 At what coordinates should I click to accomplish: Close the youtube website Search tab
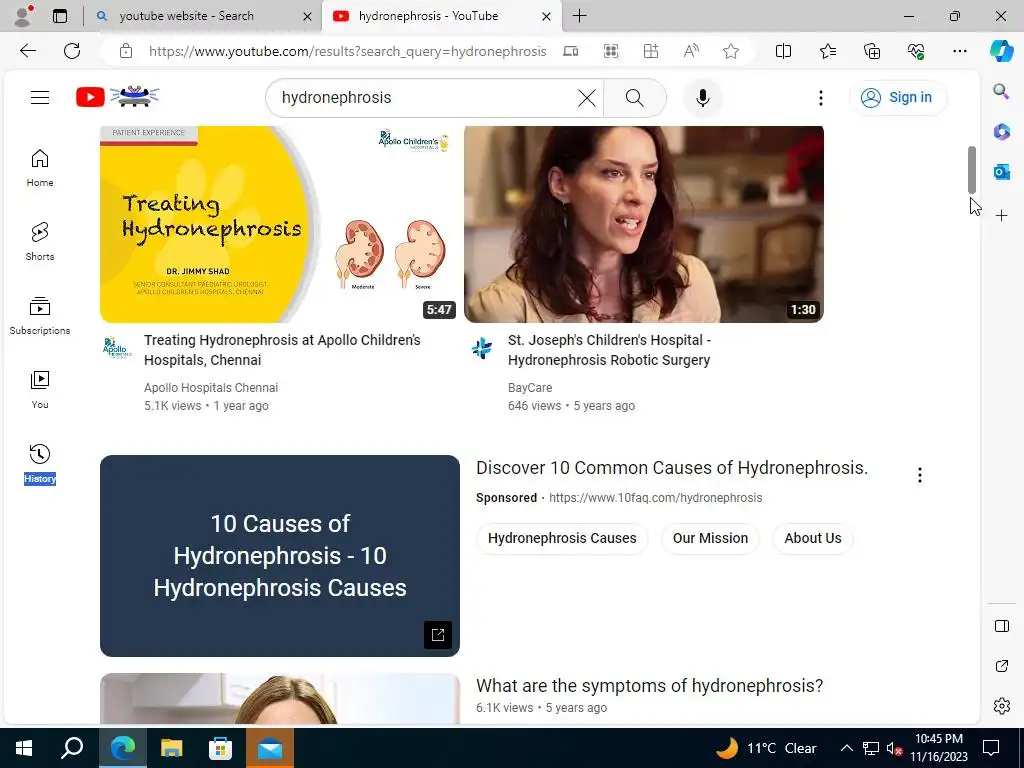click(x=307, y=16)
